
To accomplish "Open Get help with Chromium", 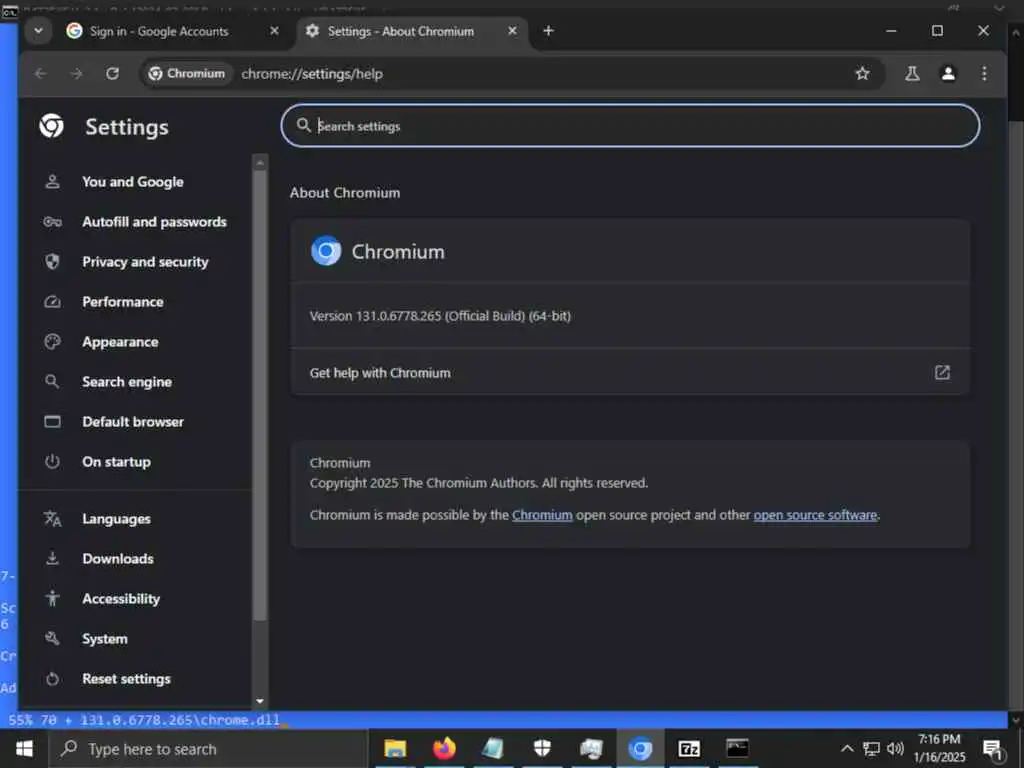I will click(630, 372).
